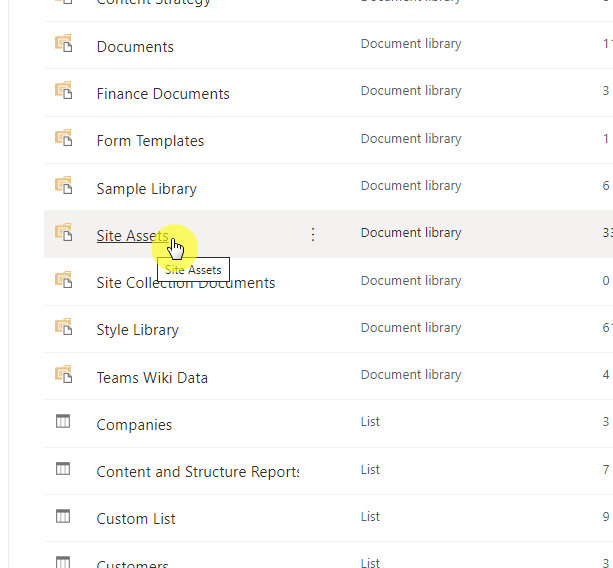Click the Companies list icon
This screenshot has width=613, height=568.
[63, 421]
